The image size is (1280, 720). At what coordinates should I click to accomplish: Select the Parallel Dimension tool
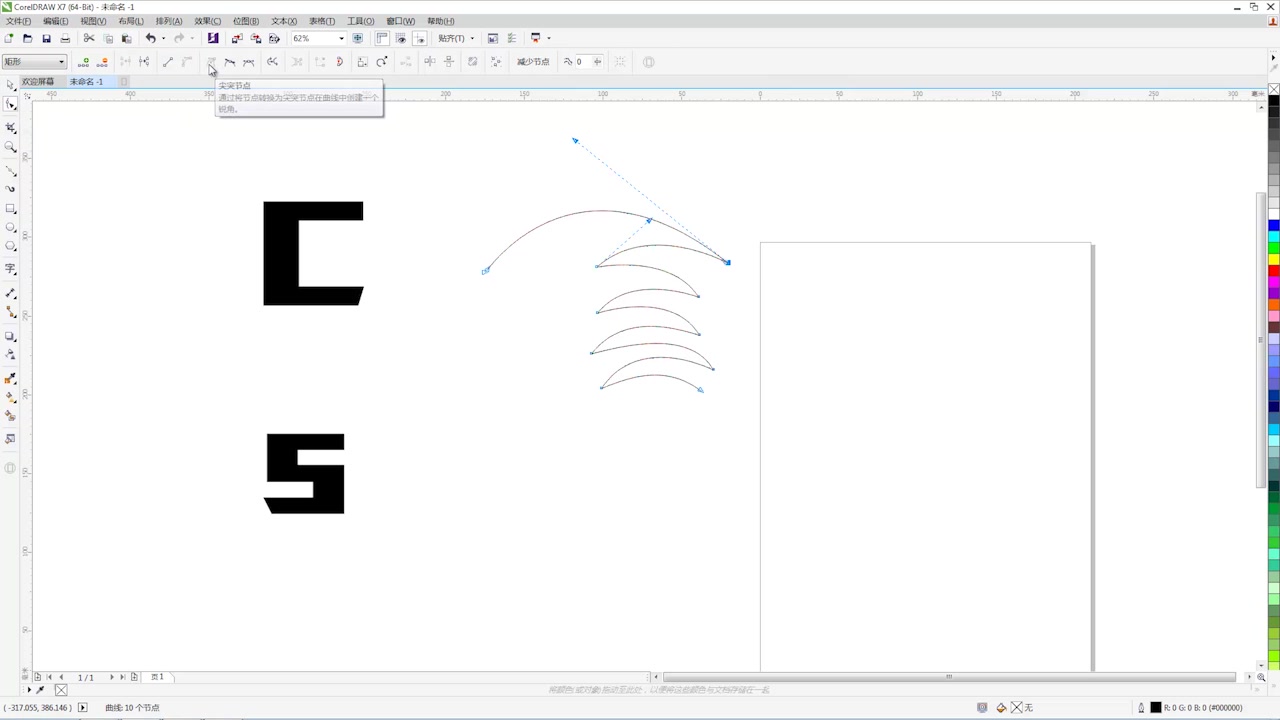tap(11, 294)
